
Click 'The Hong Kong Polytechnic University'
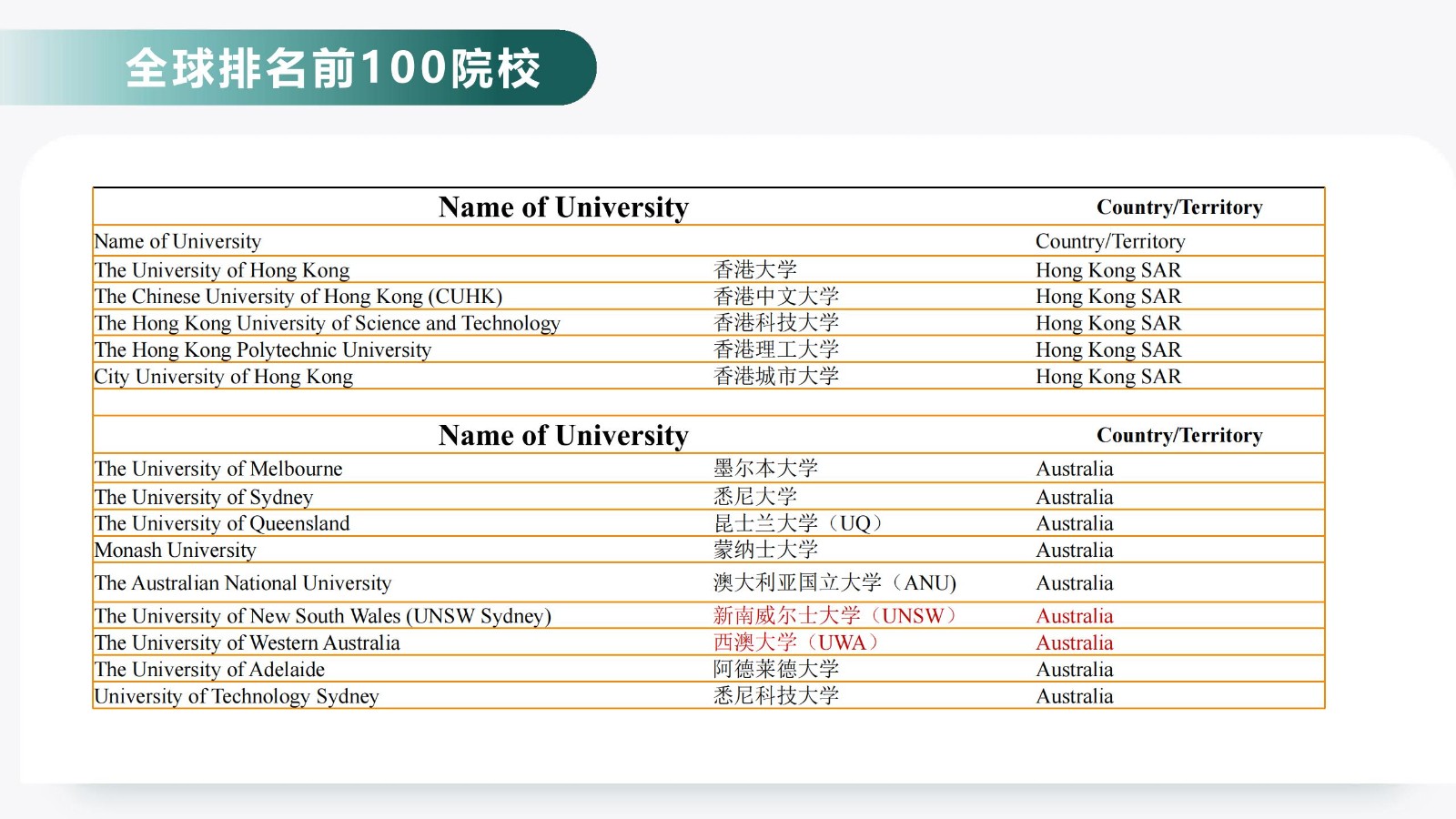(263, 350)
